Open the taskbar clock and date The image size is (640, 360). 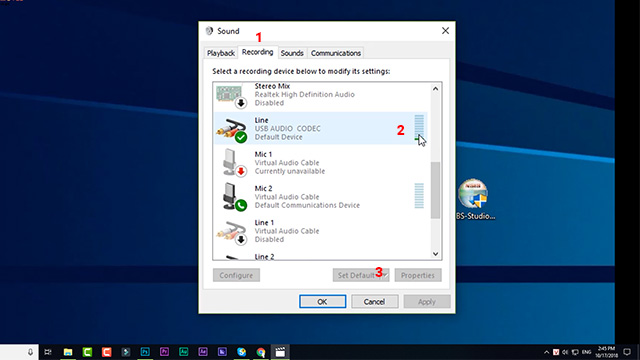[607, 352]
